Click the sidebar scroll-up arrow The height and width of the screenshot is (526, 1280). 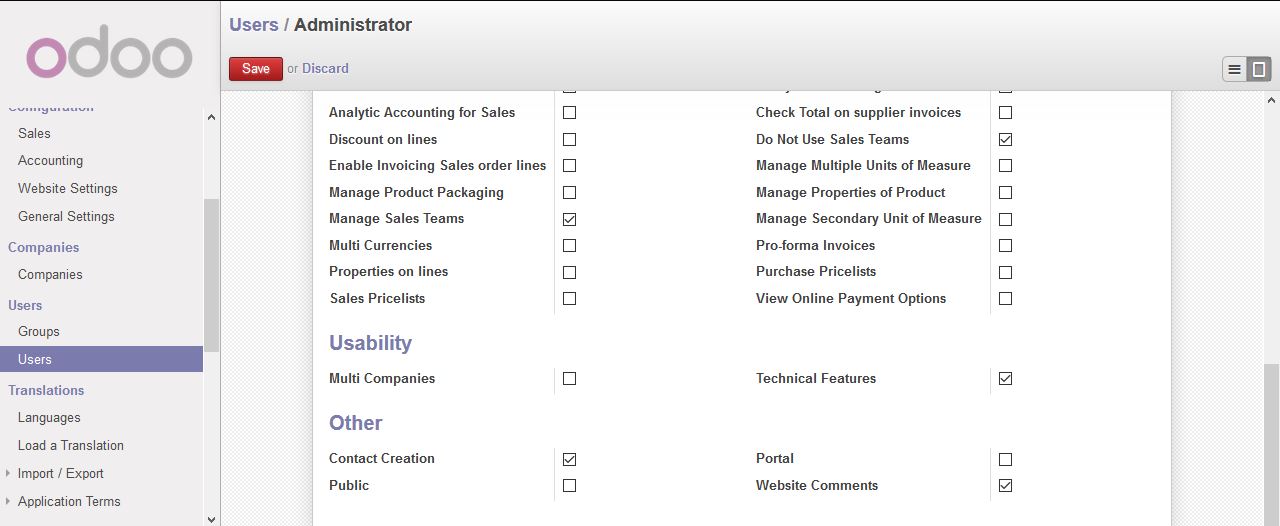coord(211,117)
